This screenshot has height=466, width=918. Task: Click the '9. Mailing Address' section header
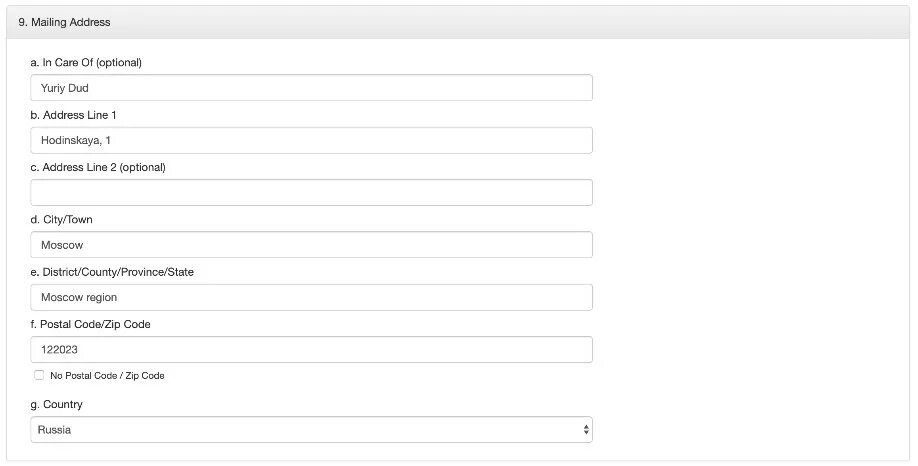point(64,22)
